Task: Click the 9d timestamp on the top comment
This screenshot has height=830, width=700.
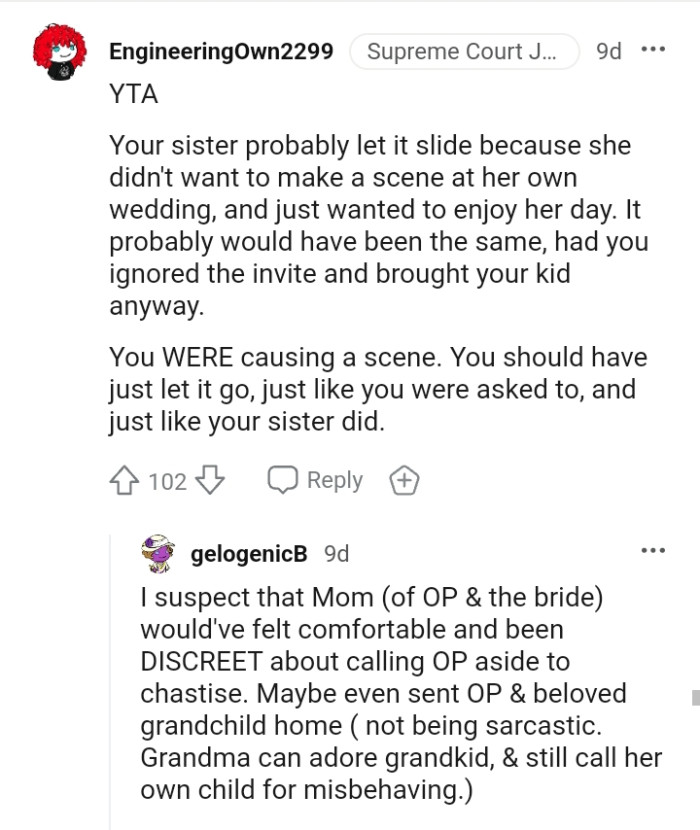Action: pos(609,50)
